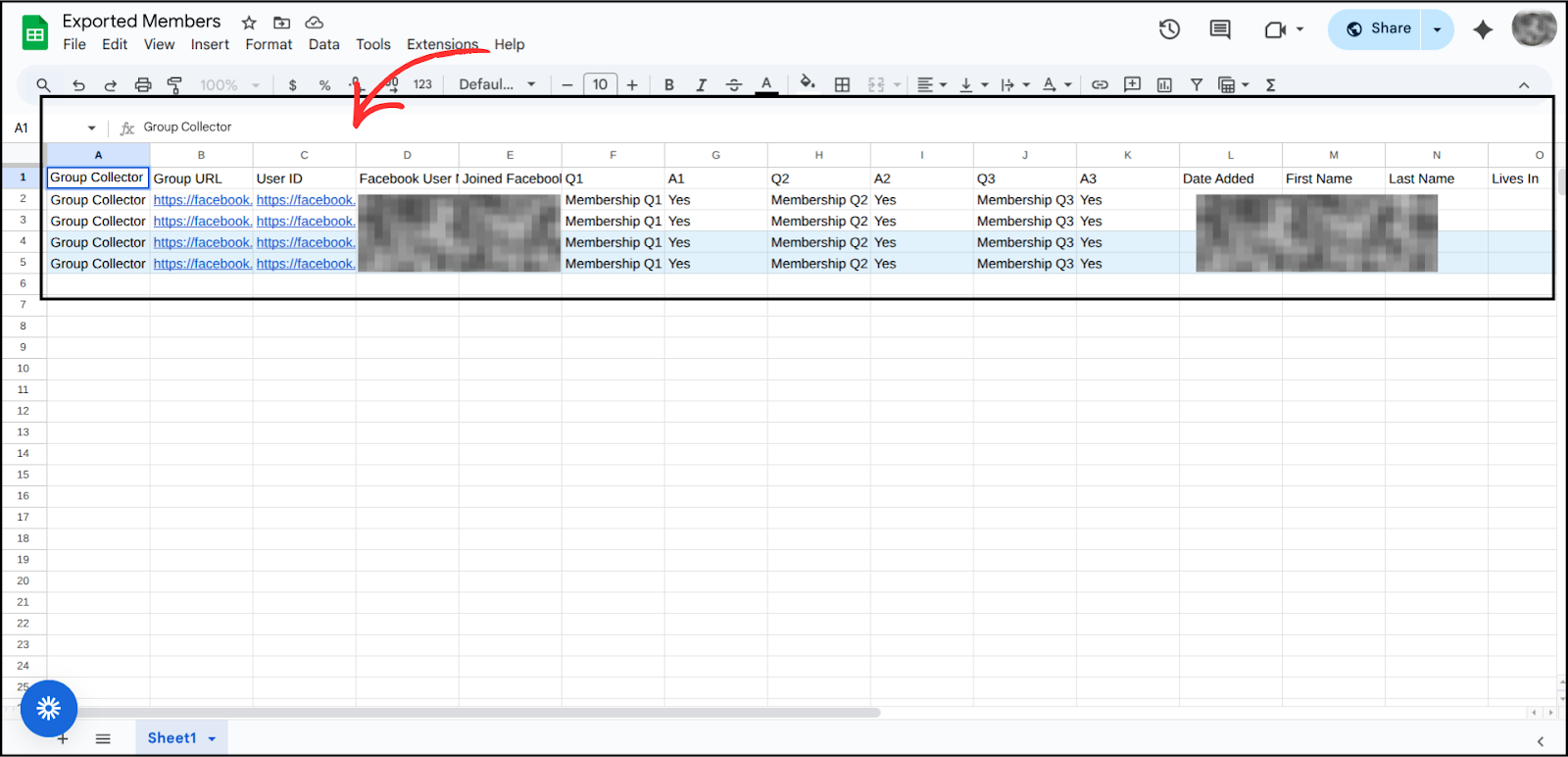Open the Insert menu
Viewport: 1568px width, 757px height.
(210, 44)
